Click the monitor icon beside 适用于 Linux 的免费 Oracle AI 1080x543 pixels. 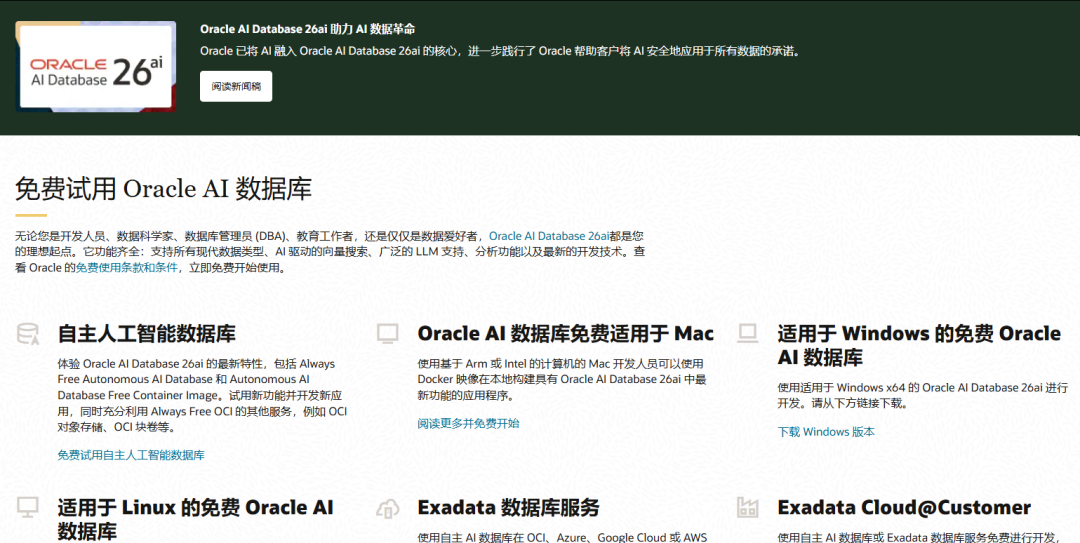click(28, 508)
